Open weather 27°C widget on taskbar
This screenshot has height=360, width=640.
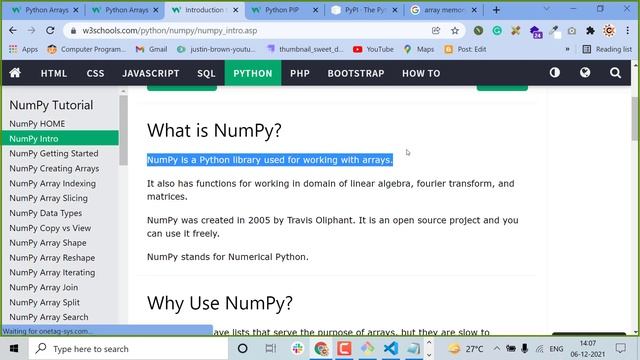(466, 349)
